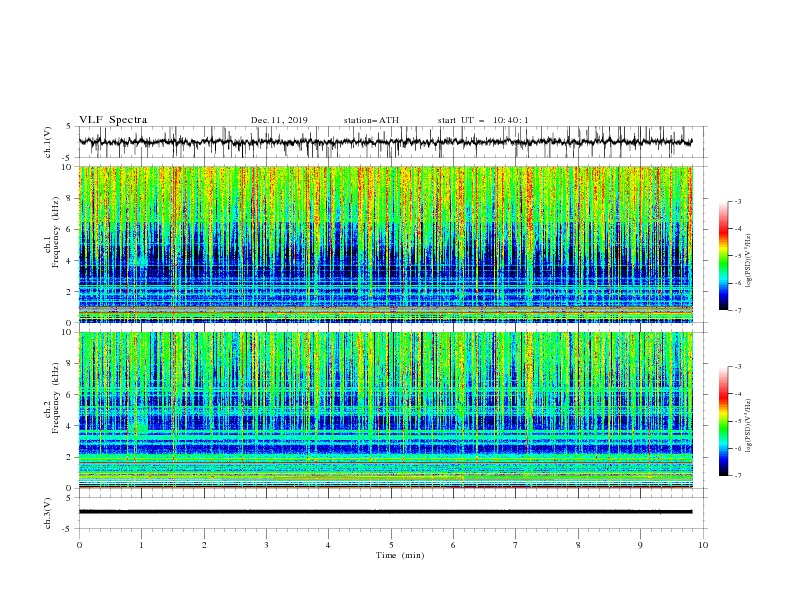Click the 'station=ATH' label
The width and height of the screenshot is (792, 612).
click(x=371, y=120)
